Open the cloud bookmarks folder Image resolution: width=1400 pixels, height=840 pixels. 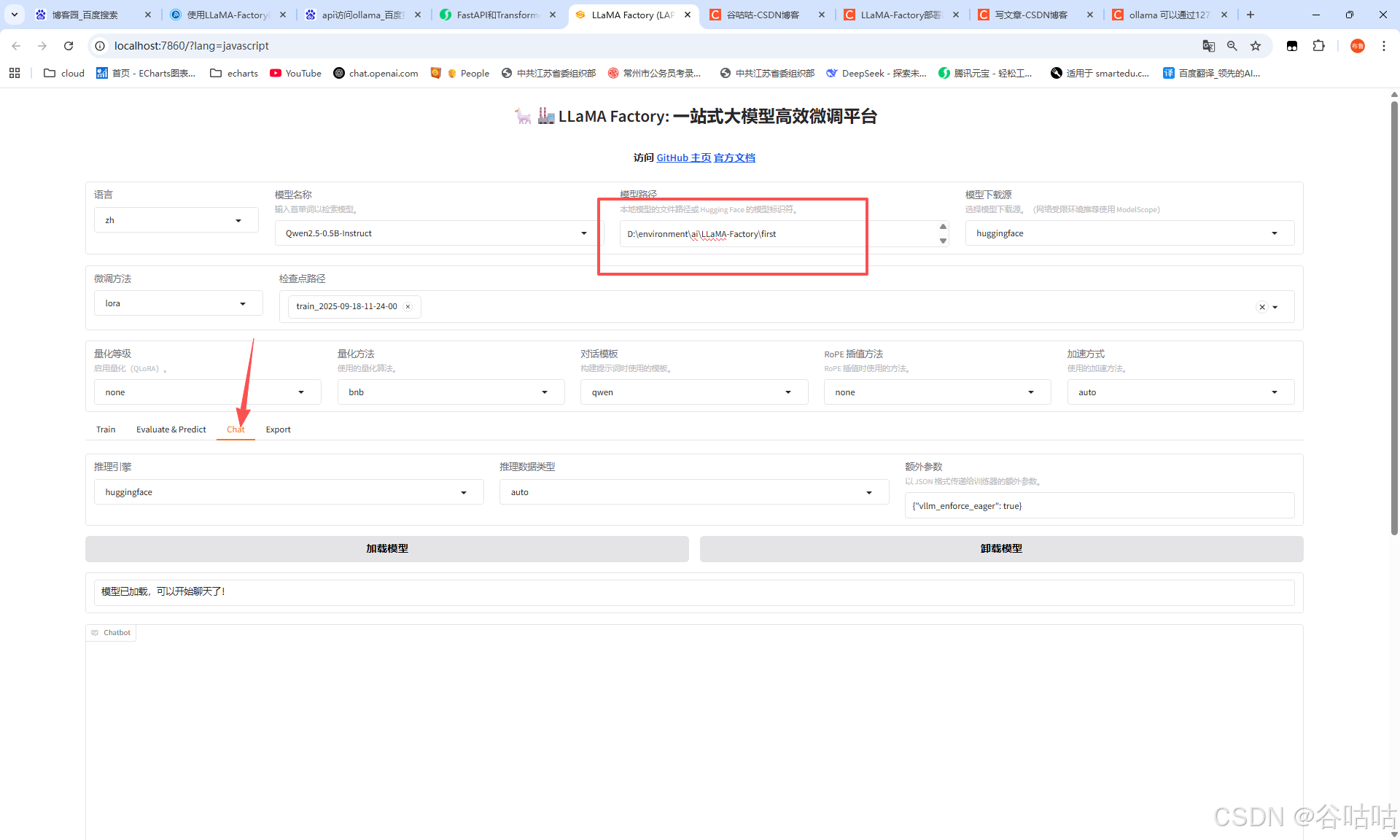click(64, 73)
